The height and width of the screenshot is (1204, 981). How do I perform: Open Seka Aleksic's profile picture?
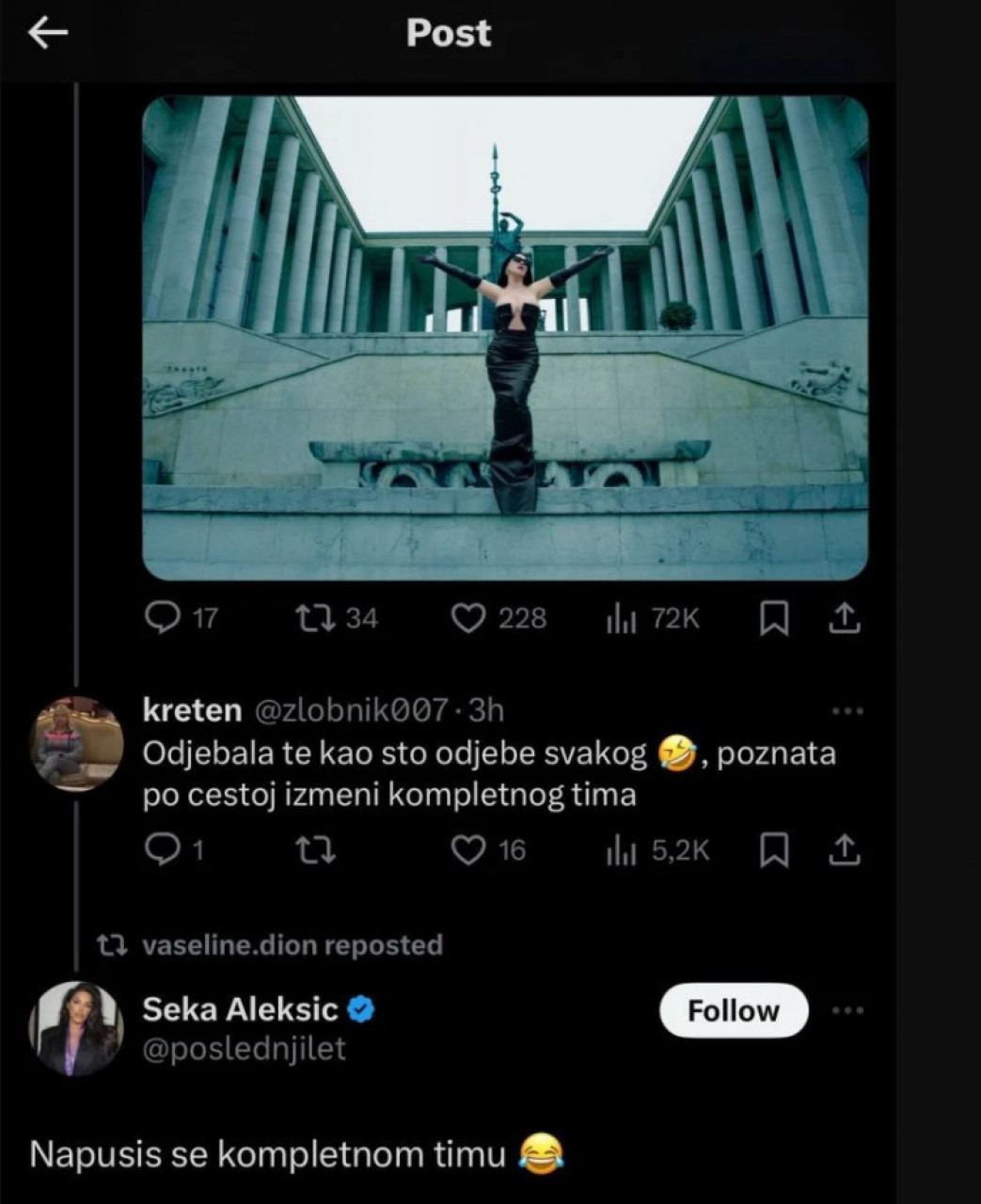tap(77, 1029)
